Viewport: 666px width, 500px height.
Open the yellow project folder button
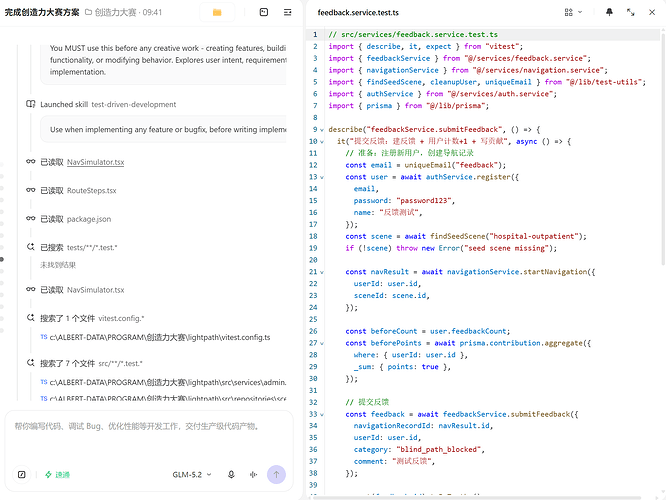pyautogui.click(x=217, y=12)
